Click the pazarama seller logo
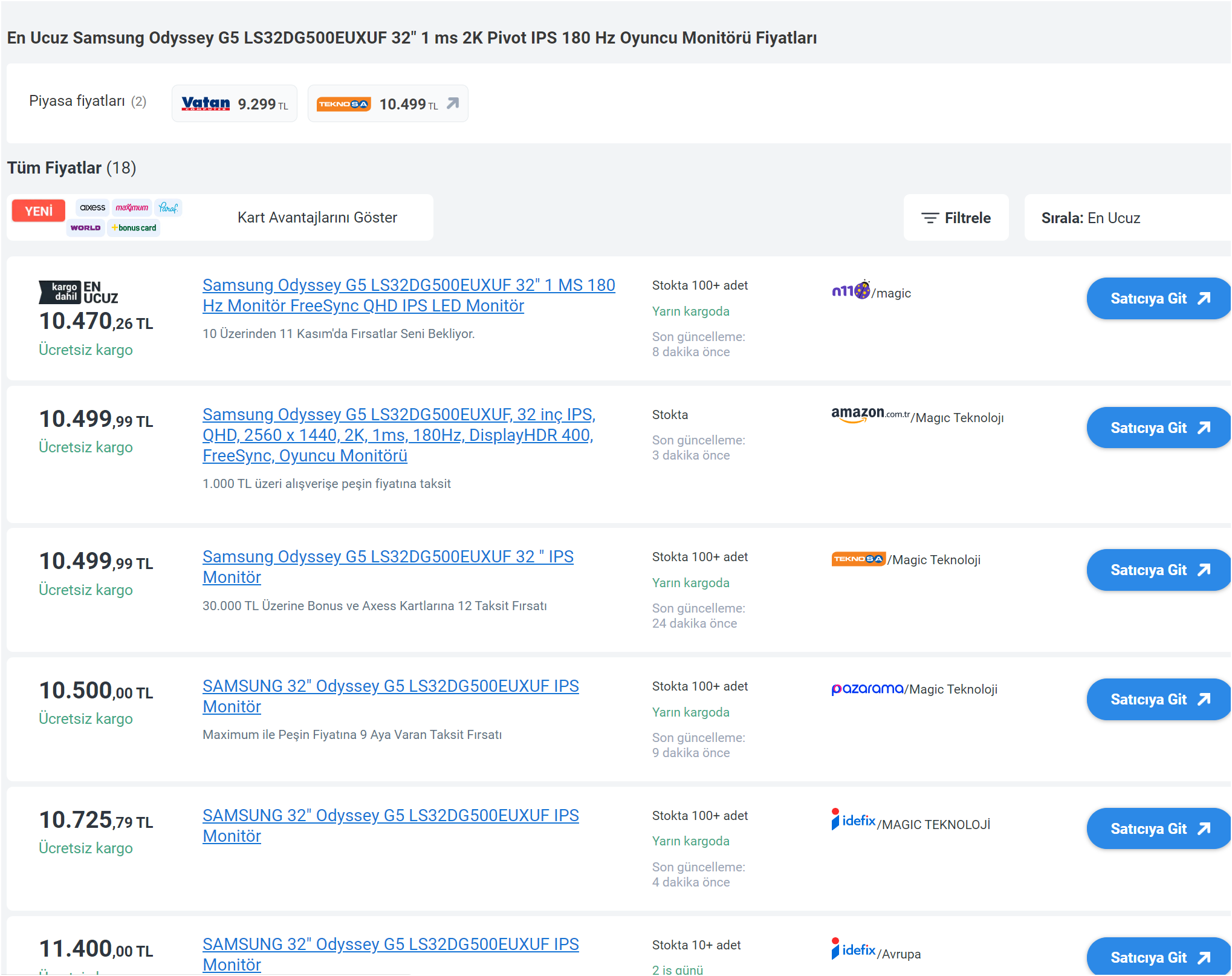 point(867,689)
